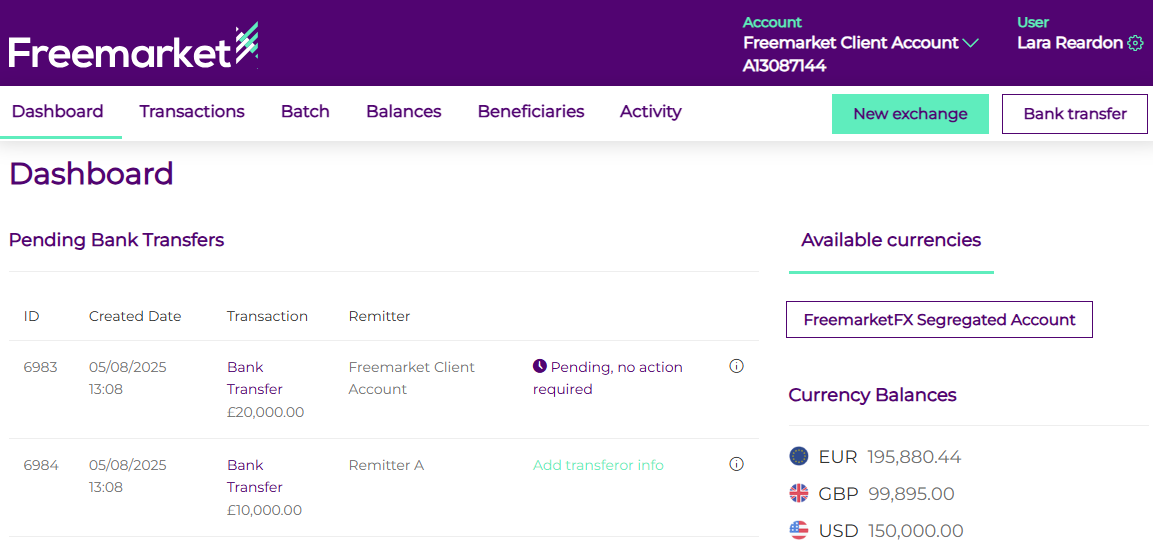Click the Bank transfer button
Viewport: 1153px width, 547px height.
tap(1075, 114)
